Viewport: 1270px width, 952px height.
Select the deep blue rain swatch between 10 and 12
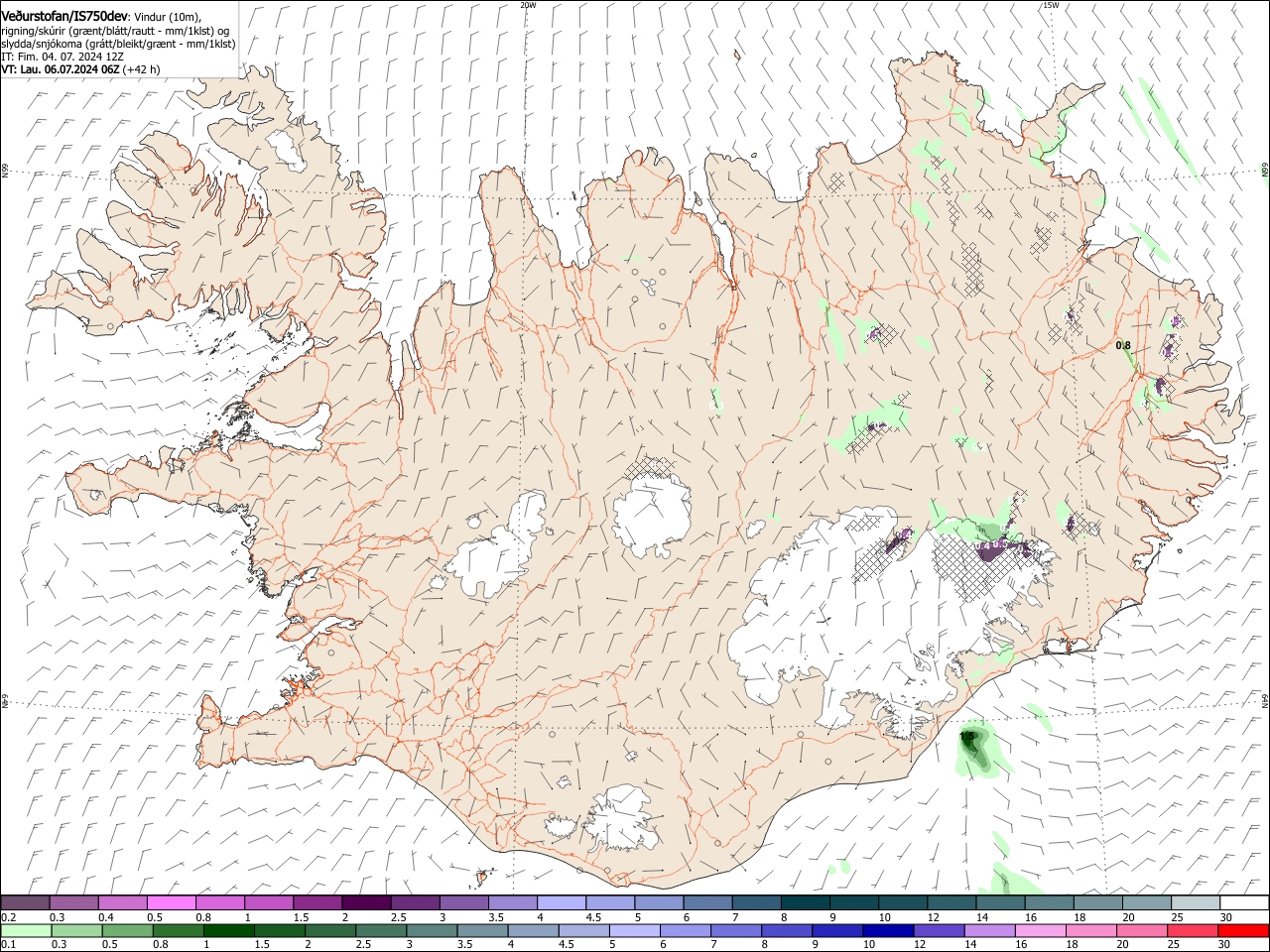[888, 930]
